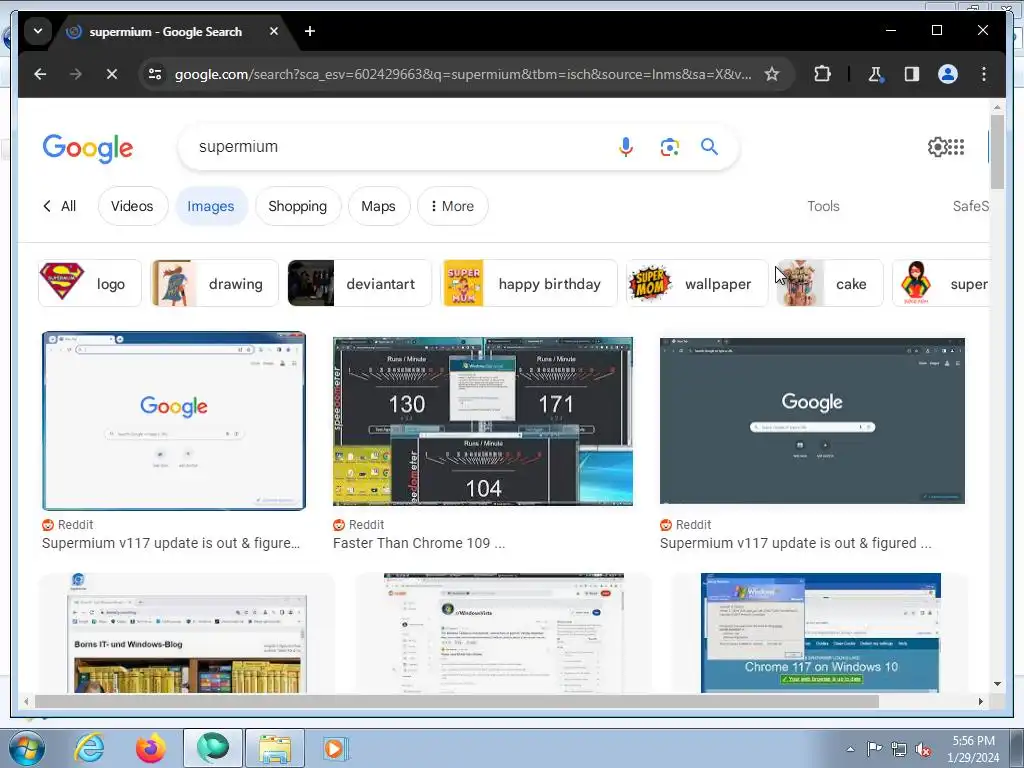Open Google apps grid
Image resolution: width=1024 pixels, height=768 pixels.
(x=956, y=147)
